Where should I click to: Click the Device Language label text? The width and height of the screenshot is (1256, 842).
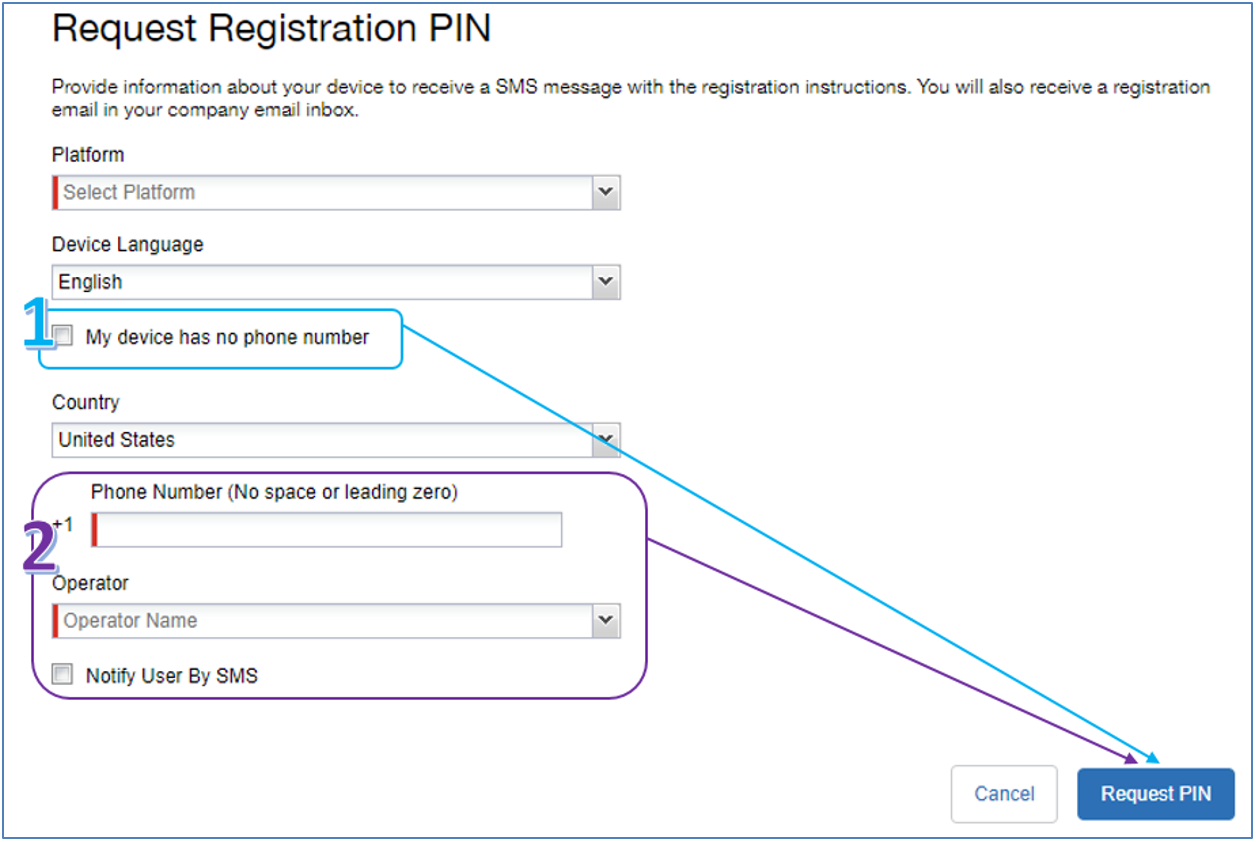[x=127, y=244]
